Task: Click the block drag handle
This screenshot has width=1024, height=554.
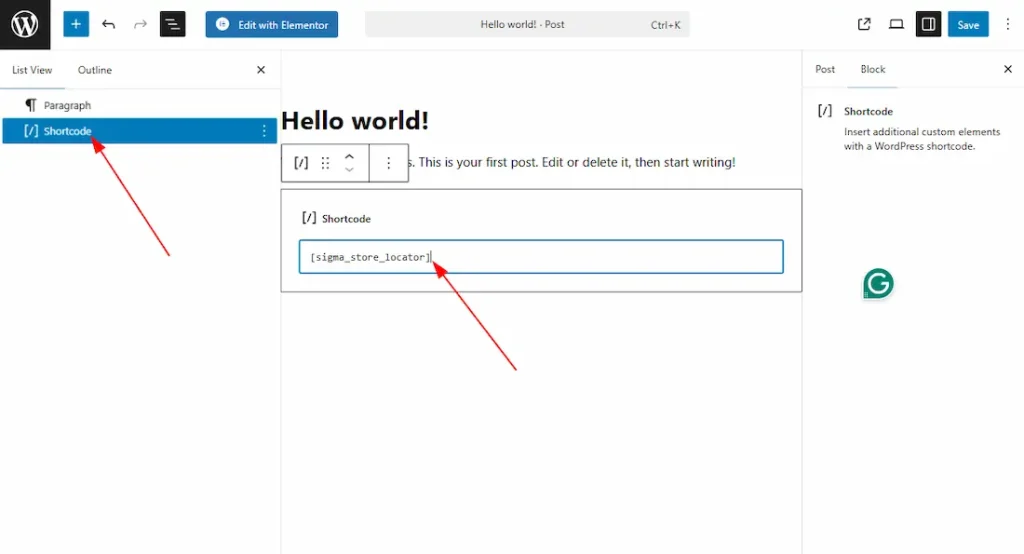Action: 325,163
